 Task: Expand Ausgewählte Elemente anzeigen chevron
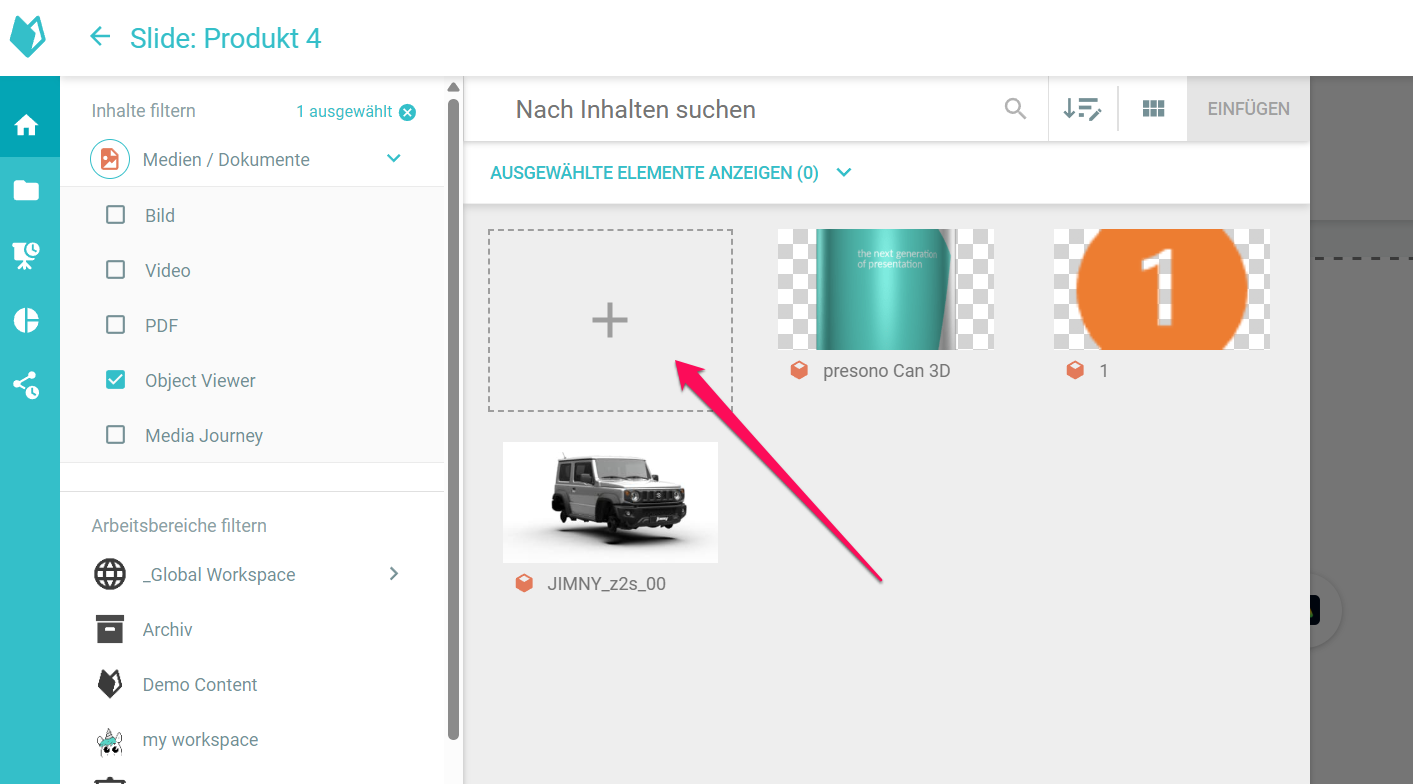pos(844,173)
